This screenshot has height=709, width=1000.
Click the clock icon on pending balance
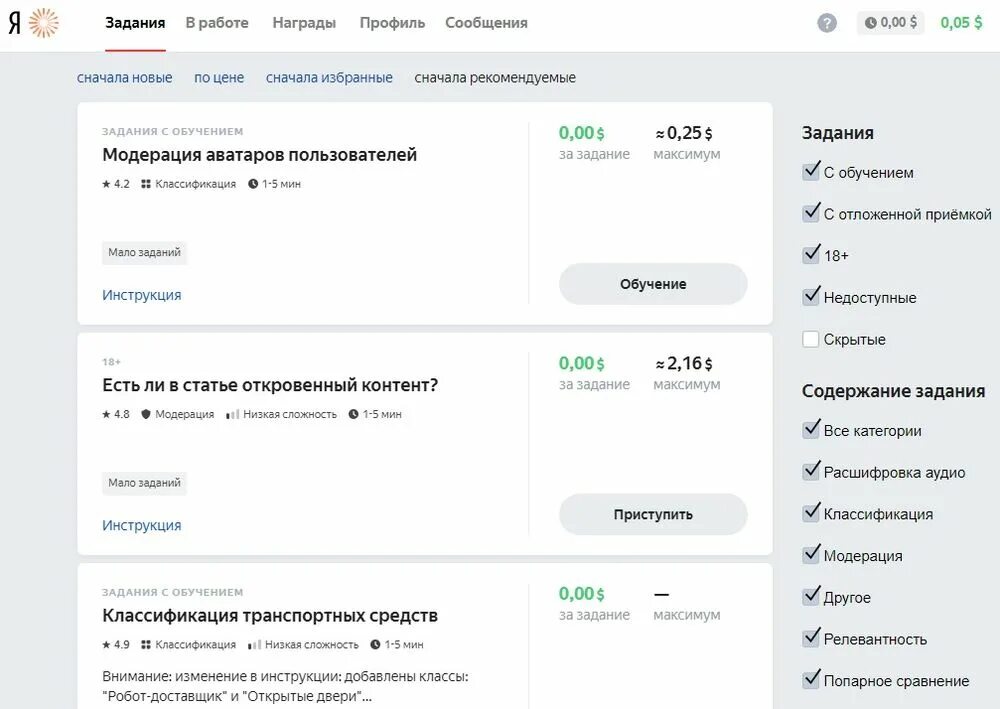(x=871, y=23)
